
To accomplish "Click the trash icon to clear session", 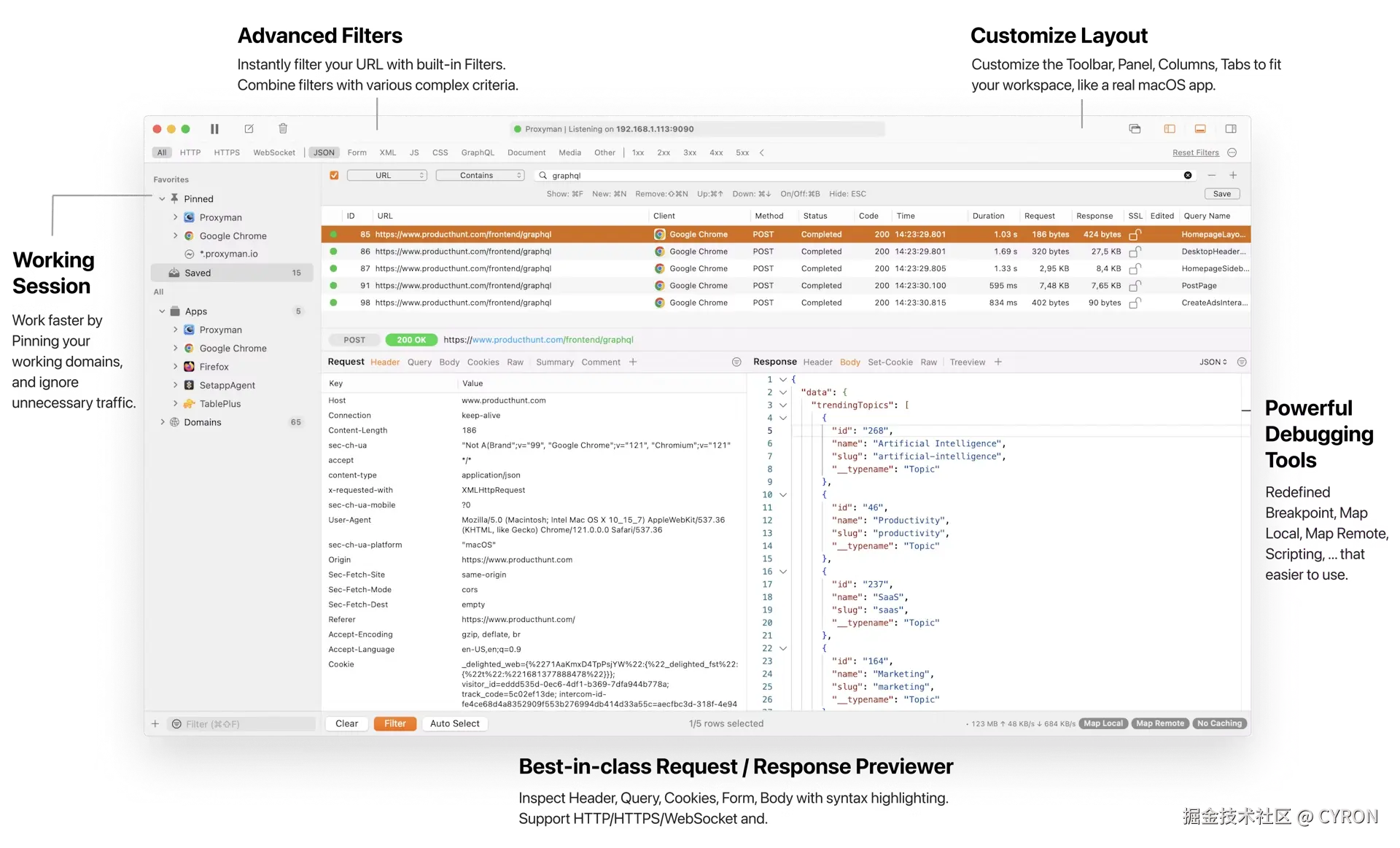I will (x=283, y=129).
